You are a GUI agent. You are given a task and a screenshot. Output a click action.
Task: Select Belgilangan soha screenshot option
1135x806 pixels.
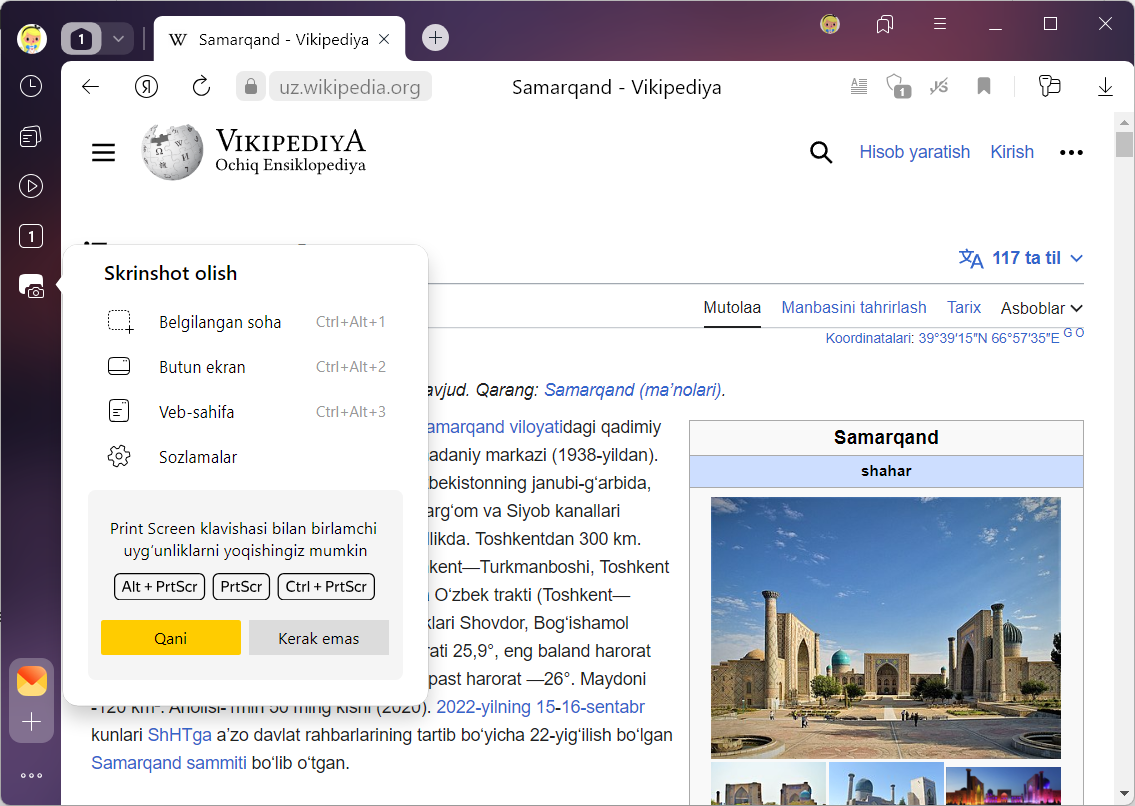220,322
